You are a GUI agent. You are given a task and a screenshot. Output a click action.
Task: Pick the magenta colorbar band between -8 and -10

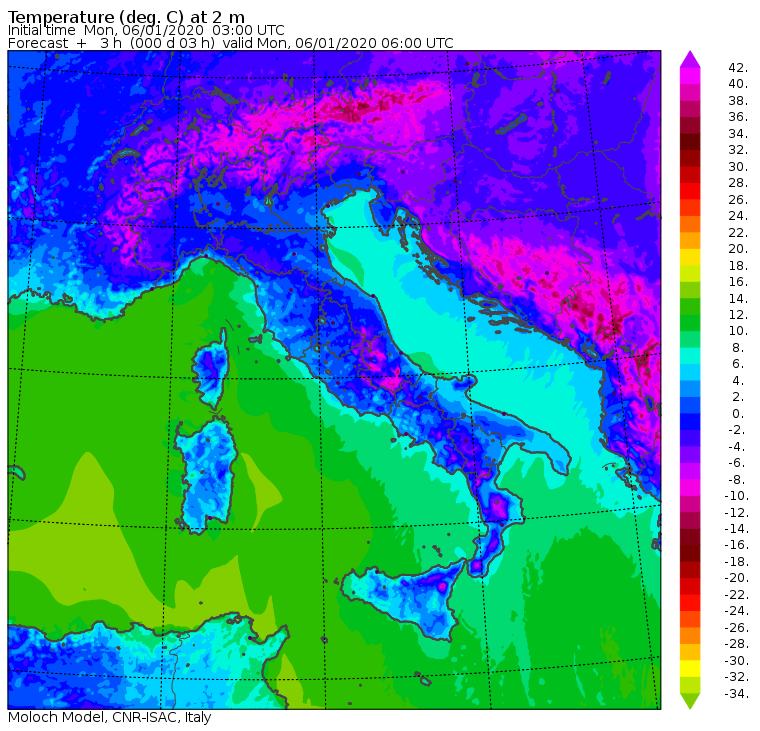690,488
